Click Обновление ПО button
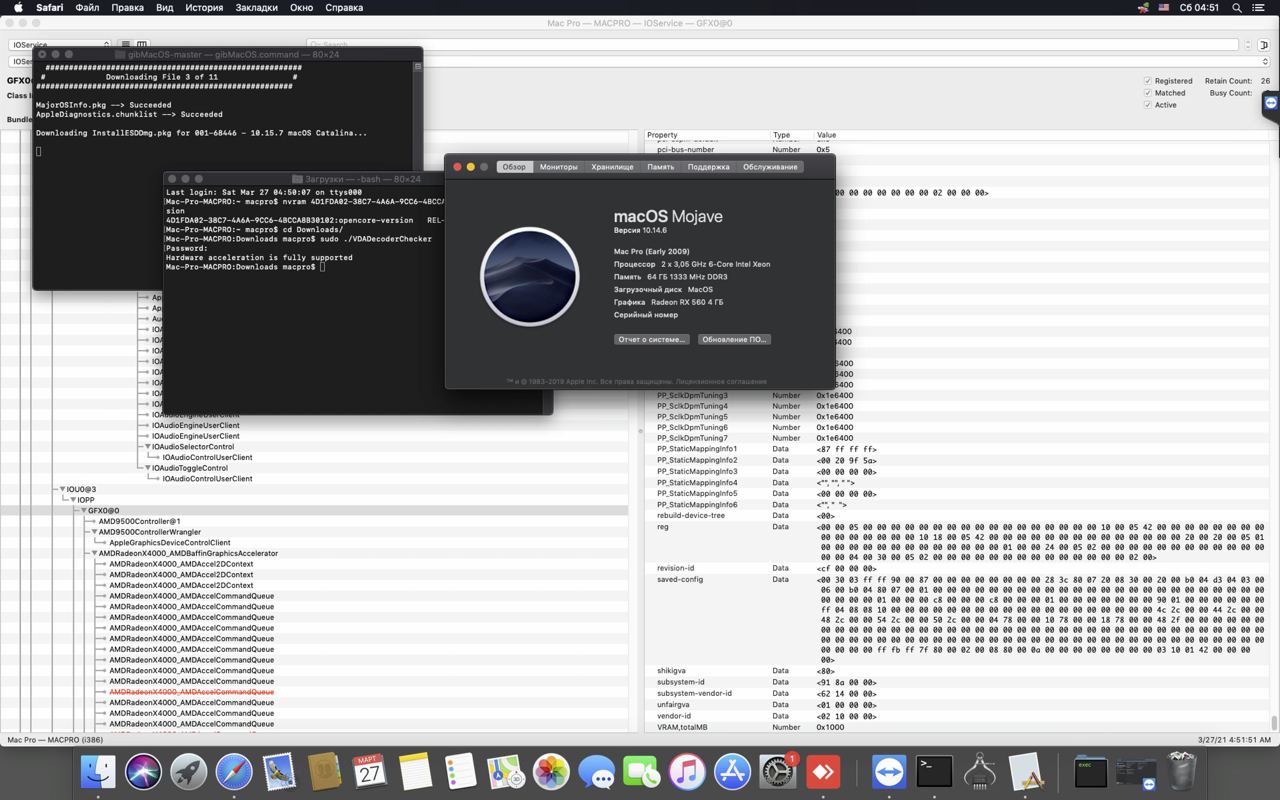This screenshot has width=1280, height=800. point(734,339)
